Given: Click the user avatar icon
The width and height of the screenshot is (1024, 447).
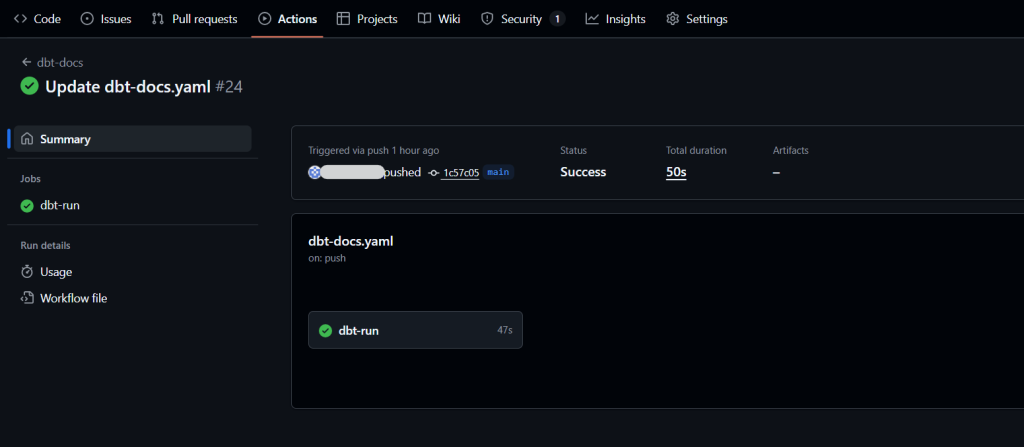Looking at the screenshot, I should coord(315,173).
